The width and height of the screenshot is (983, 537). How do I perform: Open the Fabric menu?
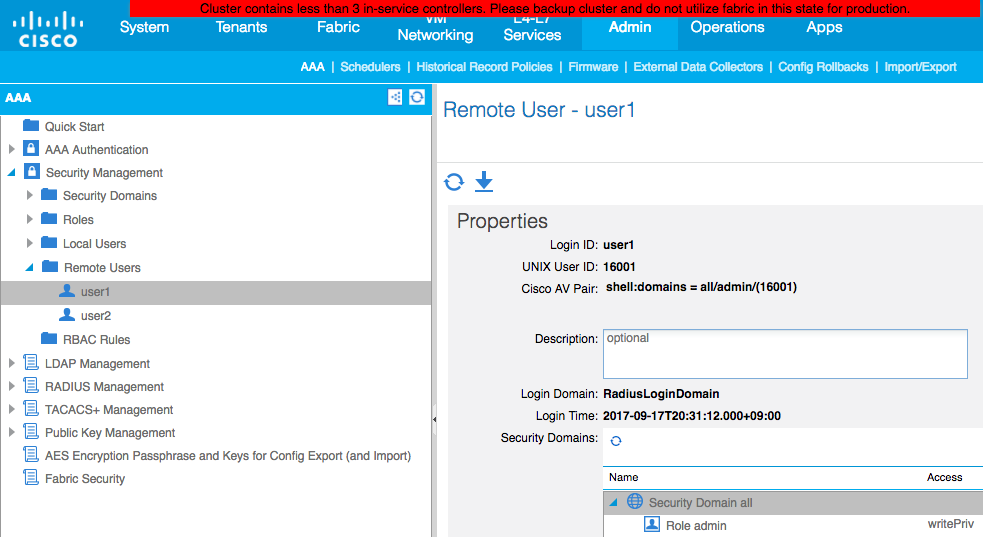339,27
